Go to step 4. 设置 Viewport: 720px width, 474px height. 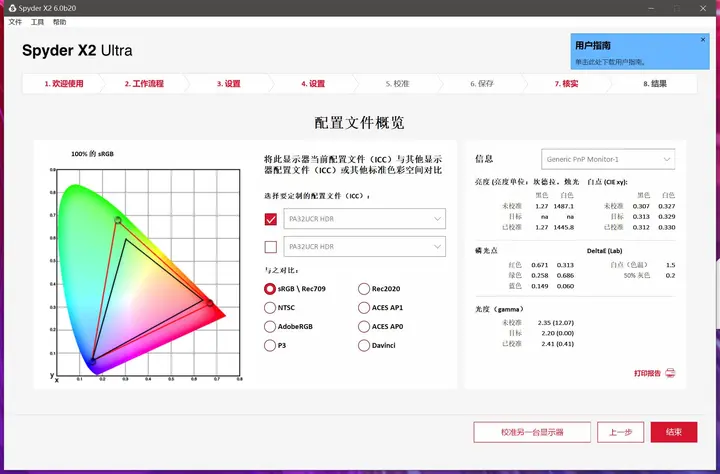(313, 84)
